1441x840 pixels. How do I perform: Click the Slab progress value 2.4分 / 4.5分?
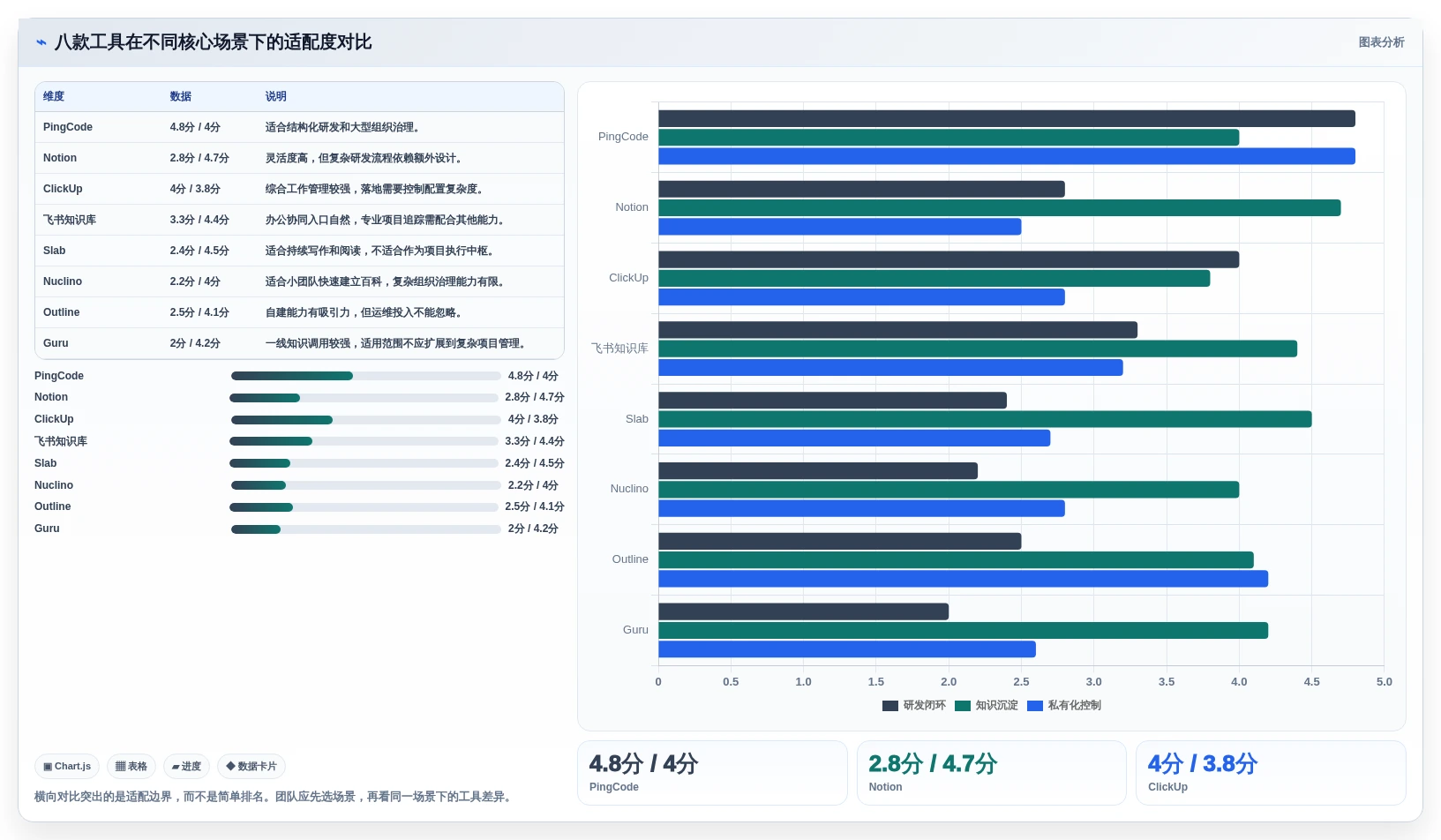pos(535,463)
